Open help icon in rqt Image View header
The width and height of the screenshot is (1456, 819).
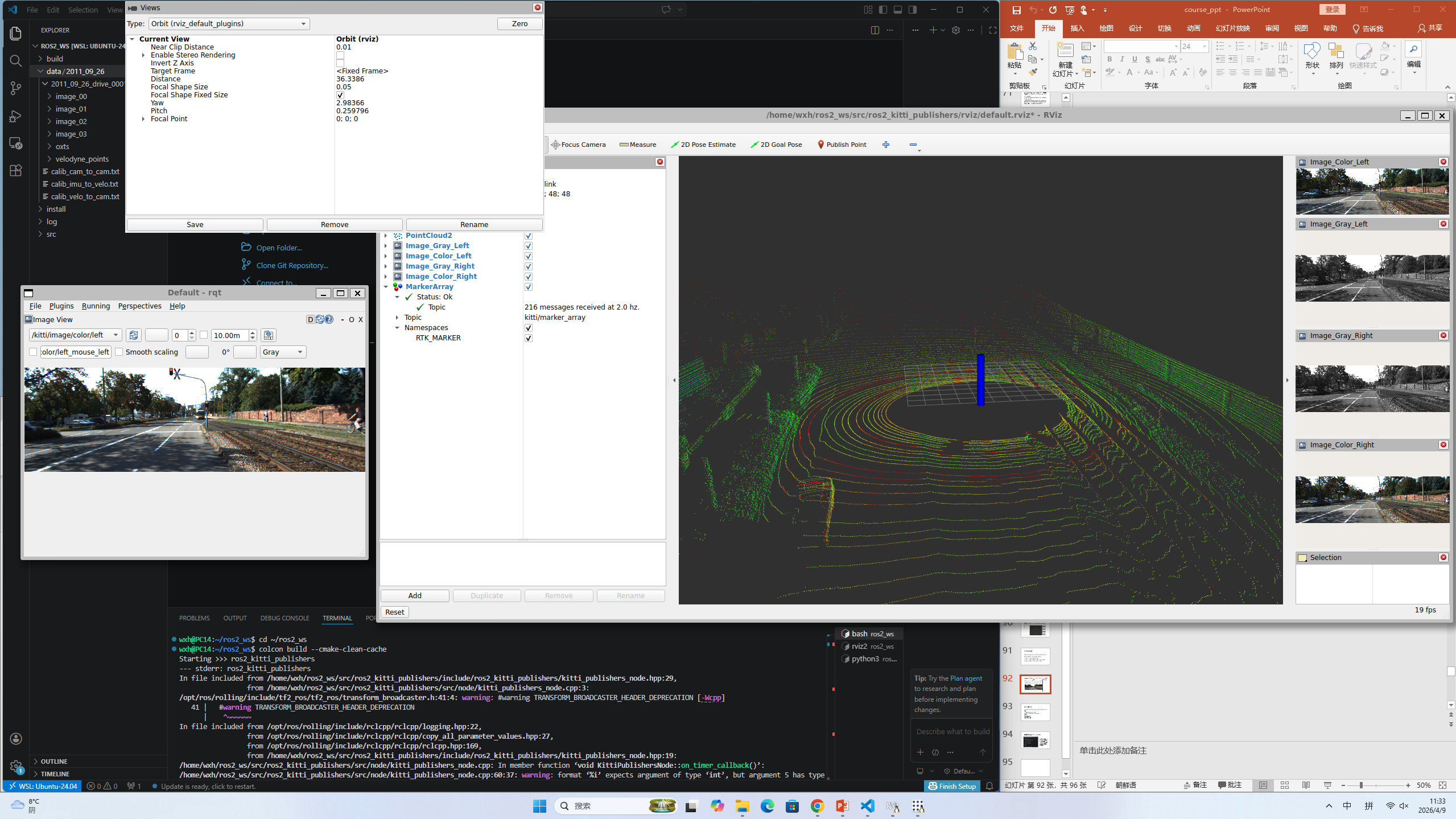(329, 319)
